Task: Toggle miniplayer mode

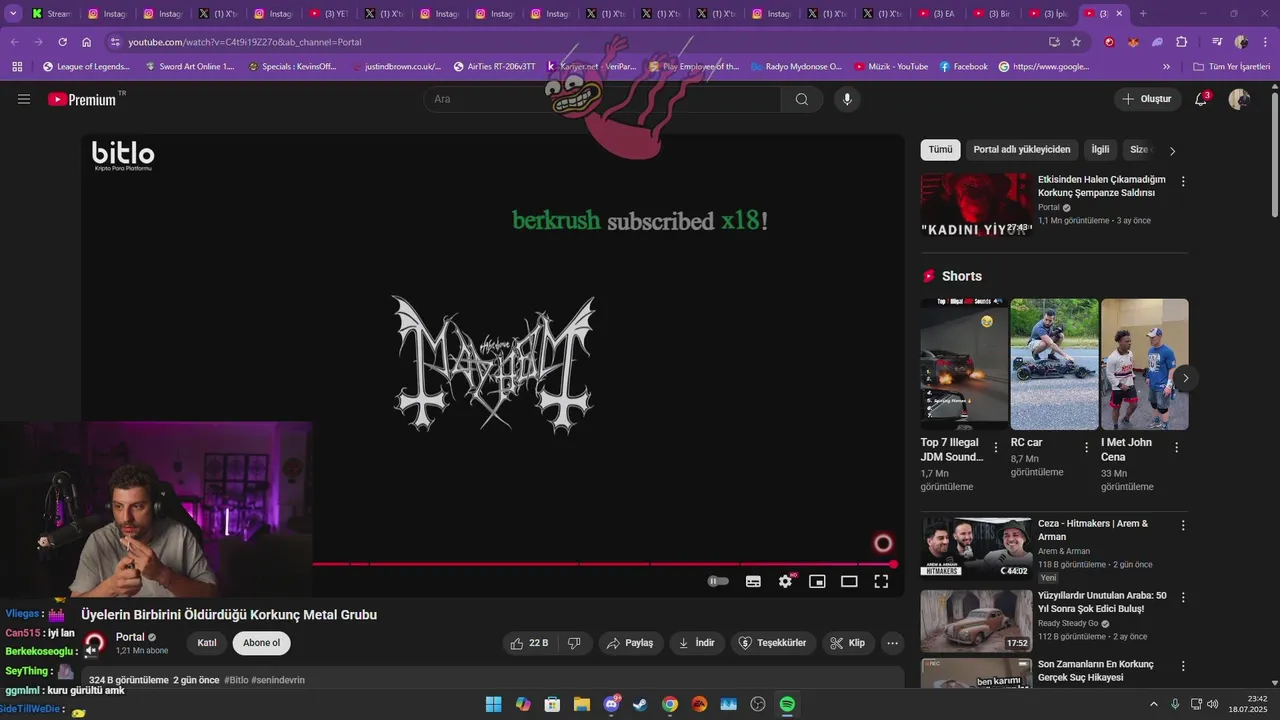Action: (817, 581)
